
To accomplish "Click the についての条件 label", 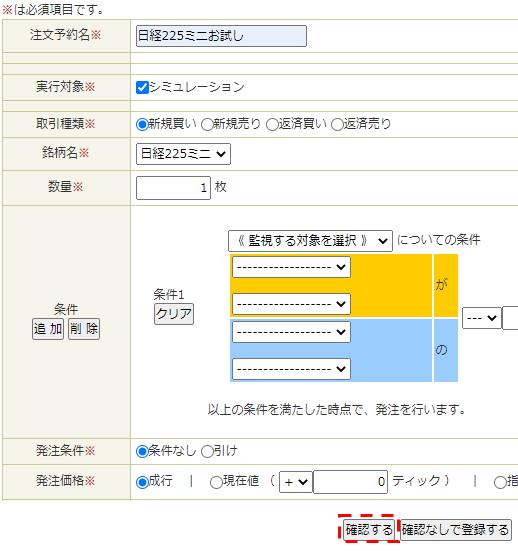I will coord(439,240).
